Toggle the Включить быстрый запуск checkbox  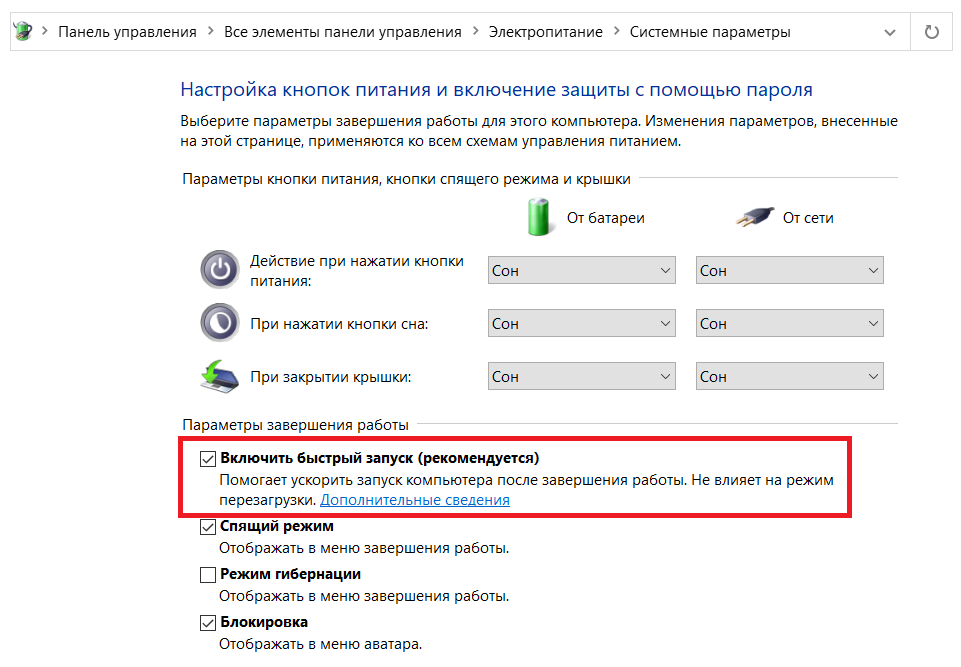[x=208, y=459]
